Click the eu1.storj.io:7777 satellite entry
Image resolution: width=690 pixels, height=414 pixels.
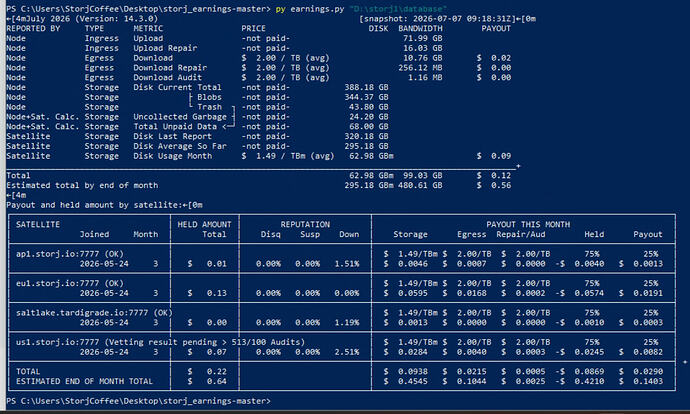(x=70, y=283)
